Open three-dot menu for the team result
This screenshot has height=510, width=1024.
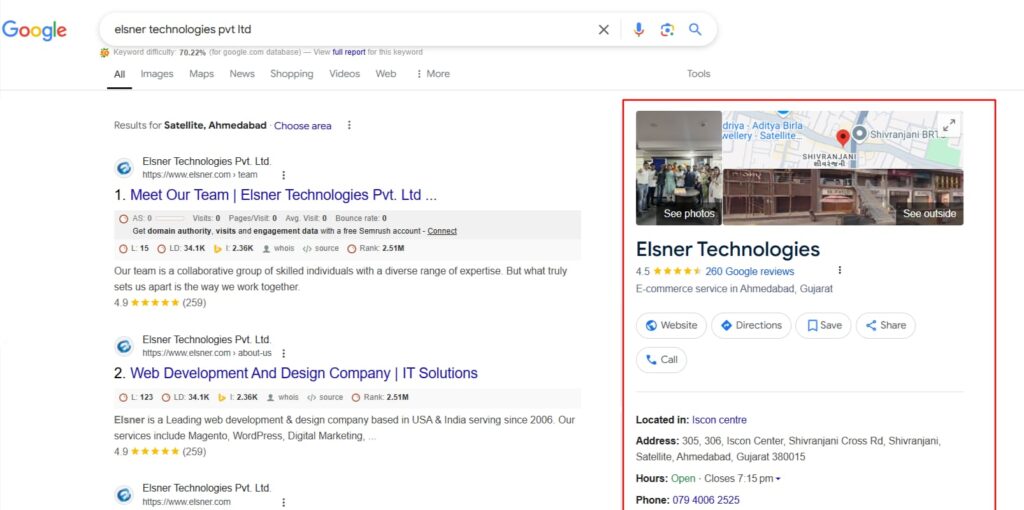283,175
